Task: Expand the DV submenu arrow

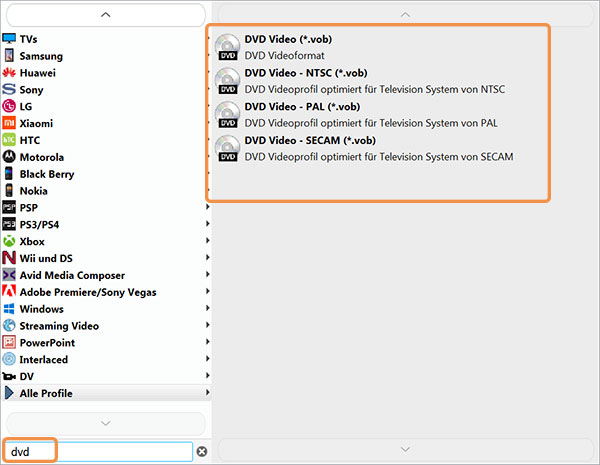Action: pyautogui.click(x=208, y=375)
